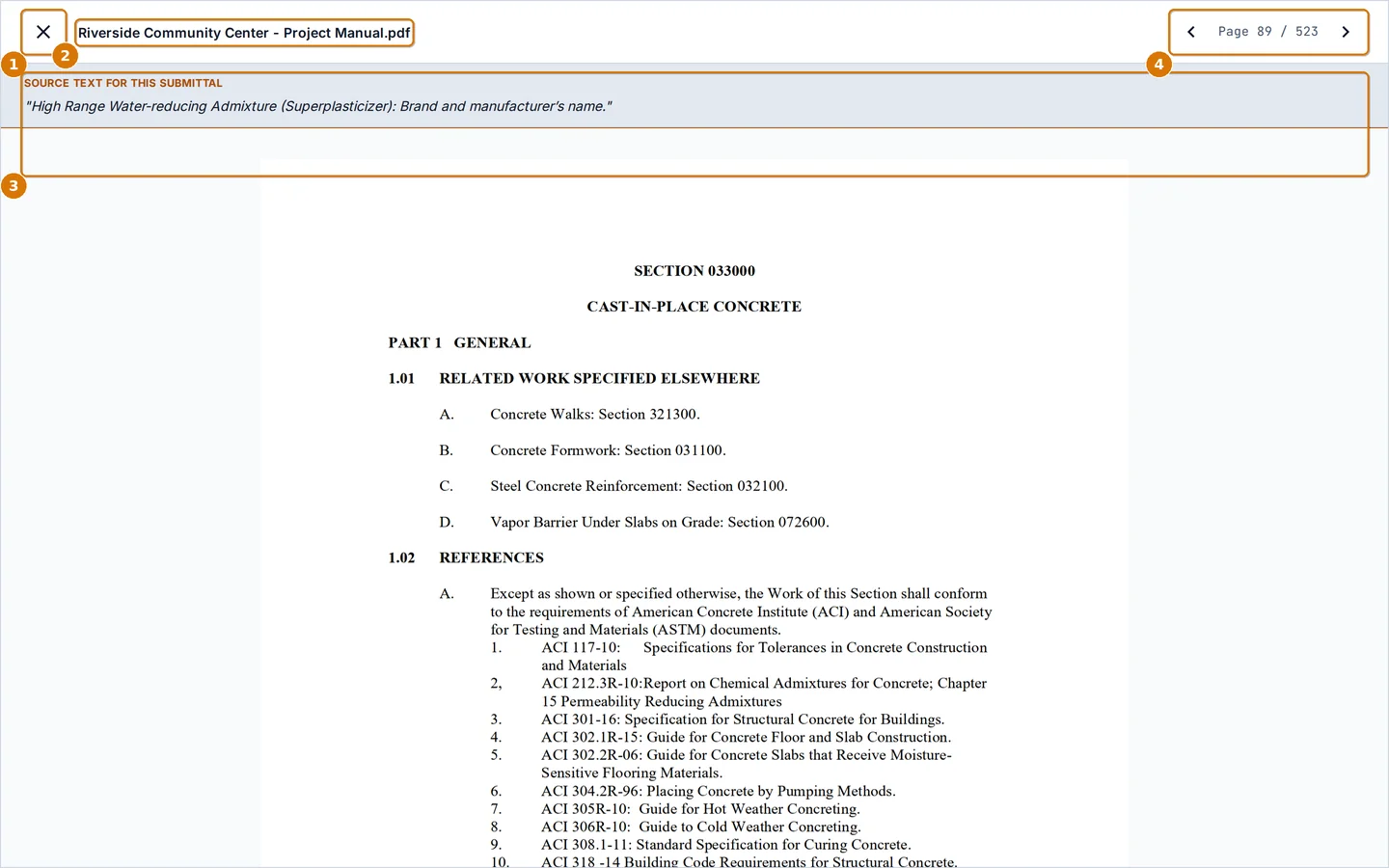1389x868 pixels.
Task: Click the ACI 305R-10 Hot Weather line
Action: [700, 809]
